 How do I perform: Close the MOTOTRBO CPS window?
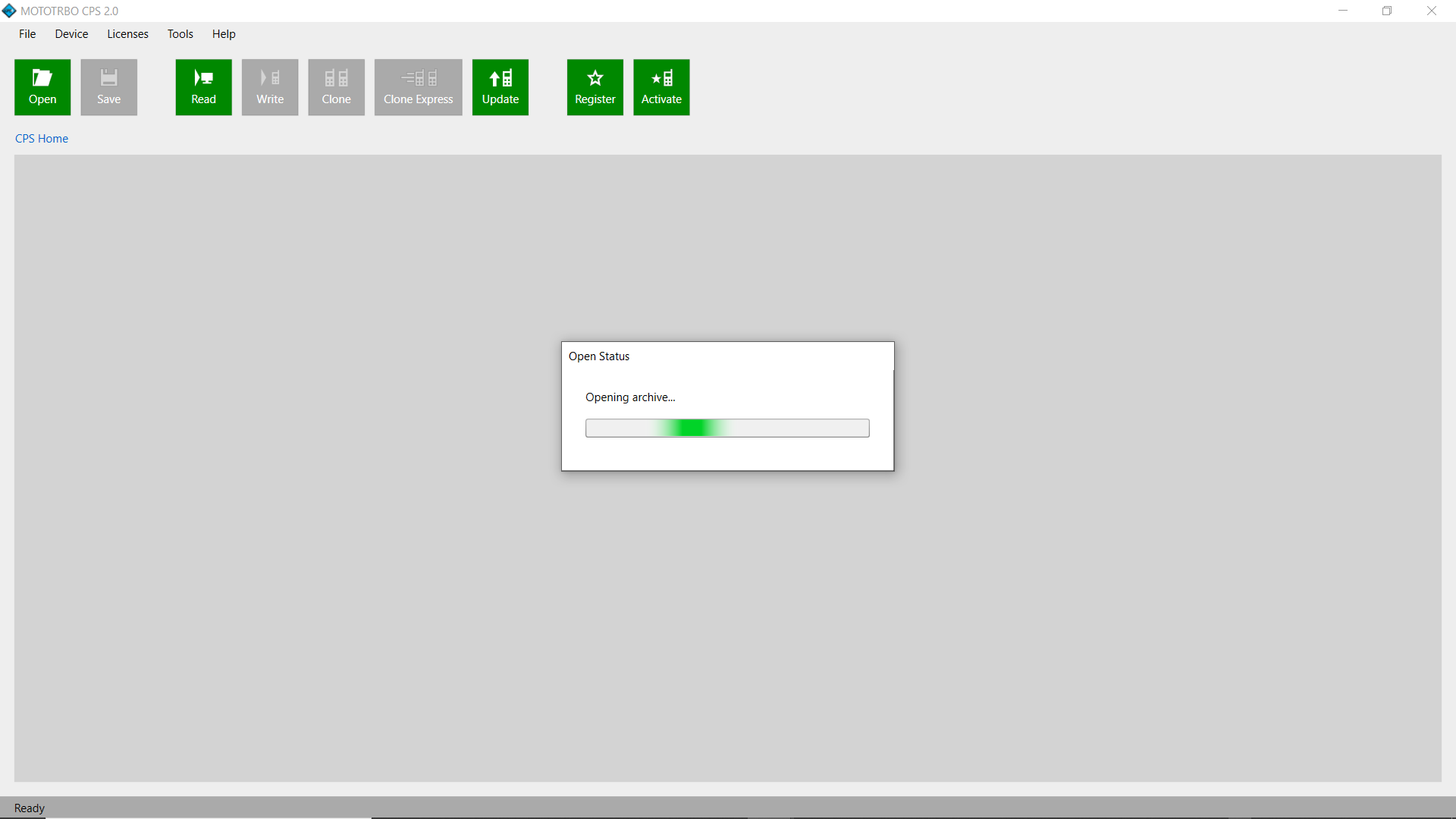[x=1432, y=11]
